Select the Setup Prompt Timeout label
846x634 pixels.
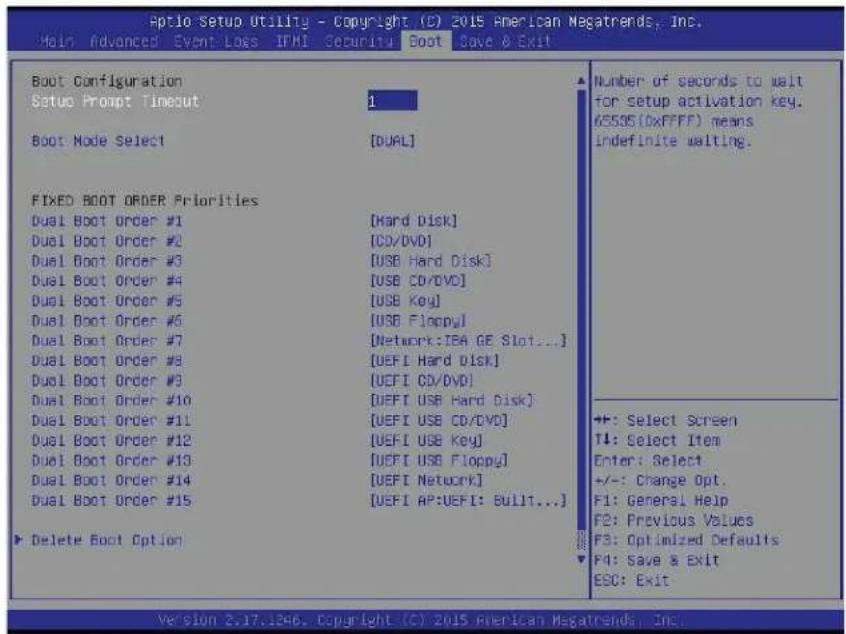pyautogui.click(x=115, y=101)
